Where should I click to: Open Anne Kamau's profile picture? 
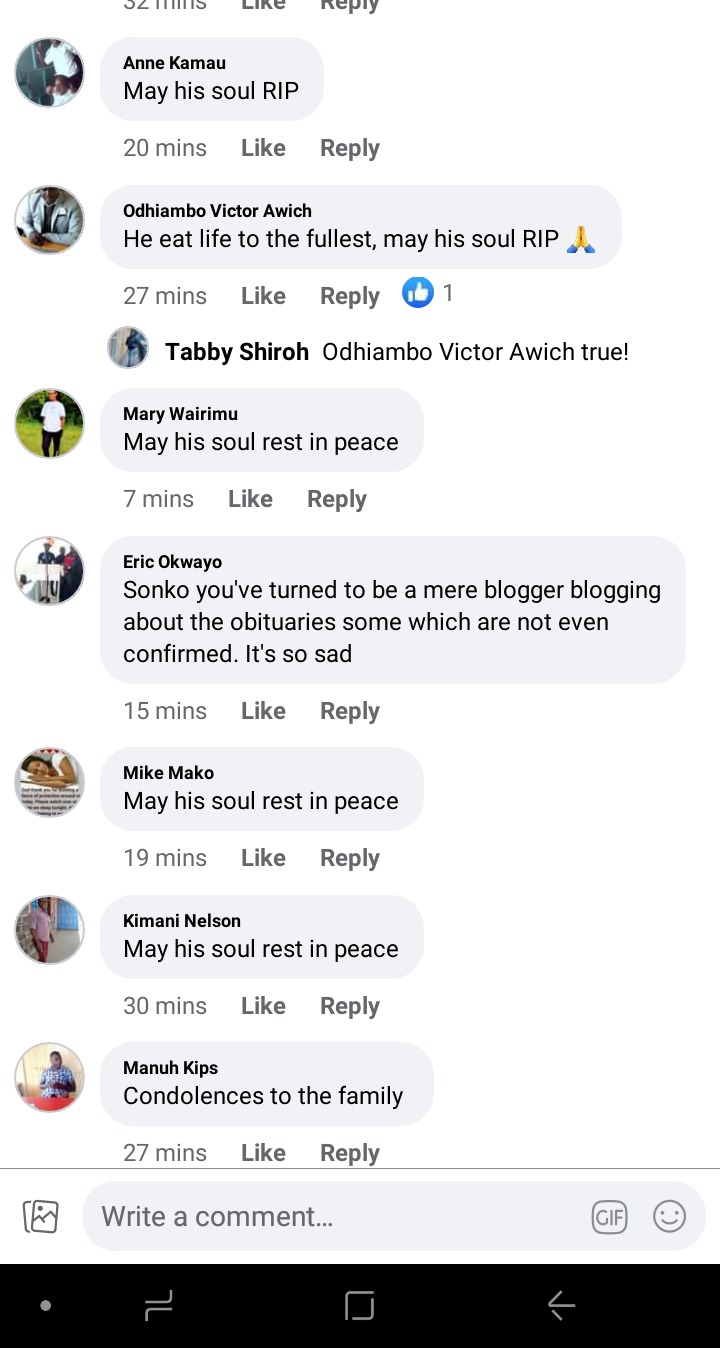[x=49, y=72]
